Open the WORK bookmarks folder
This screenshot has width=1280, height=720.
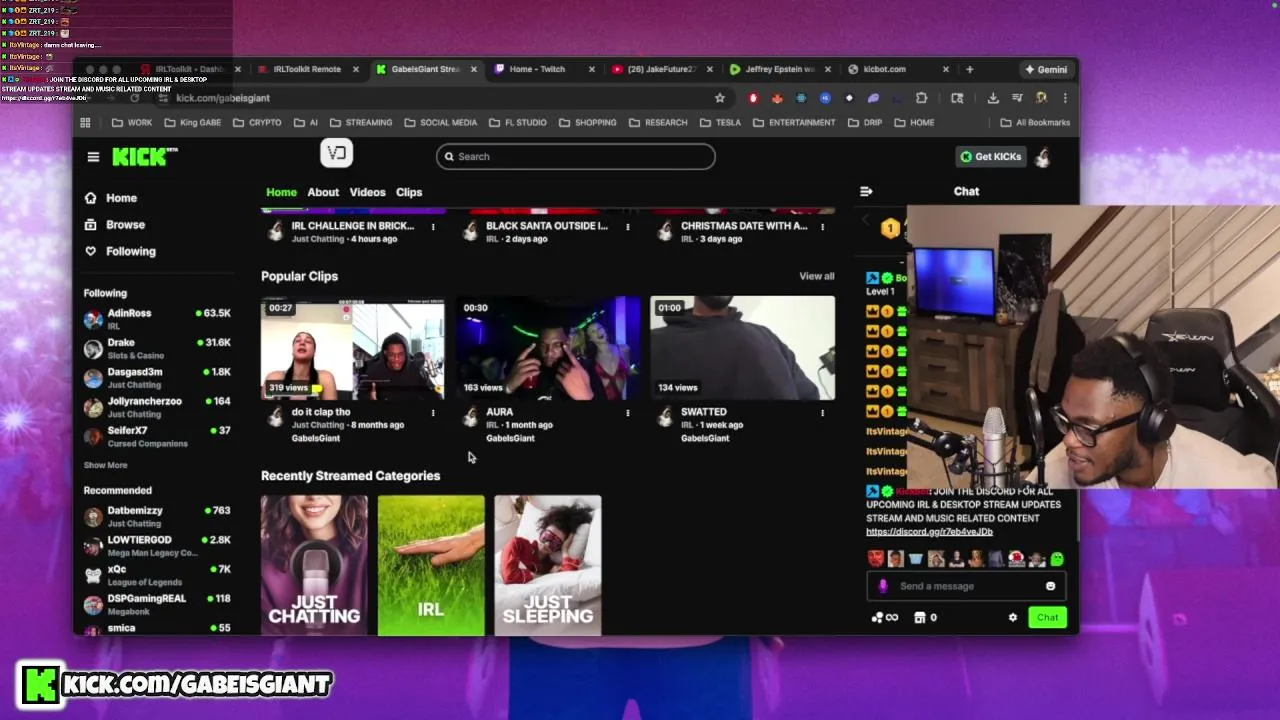coord(132,122)
